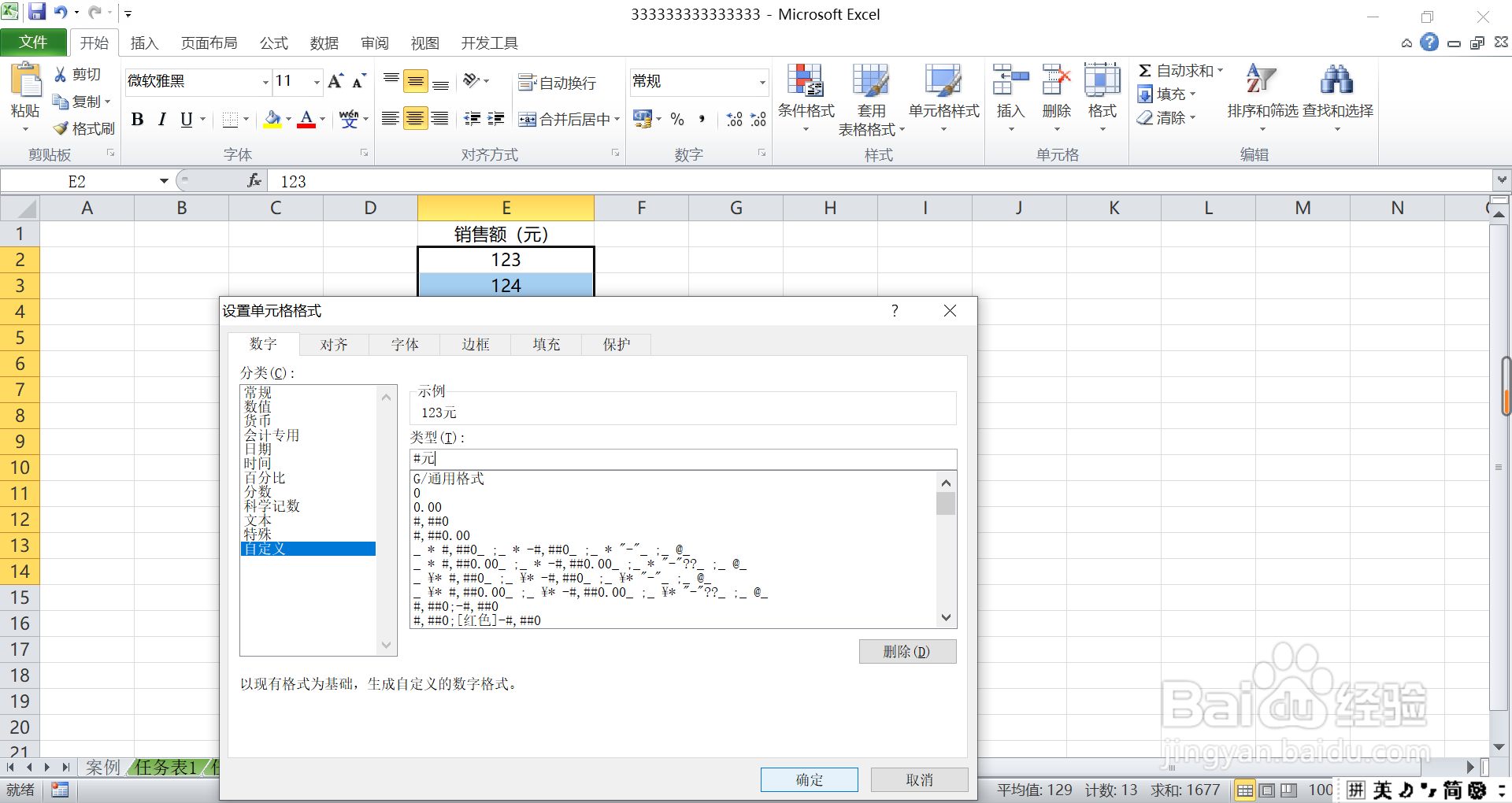
Task: Click the percent style icon
Action: [x=677, y=119]
